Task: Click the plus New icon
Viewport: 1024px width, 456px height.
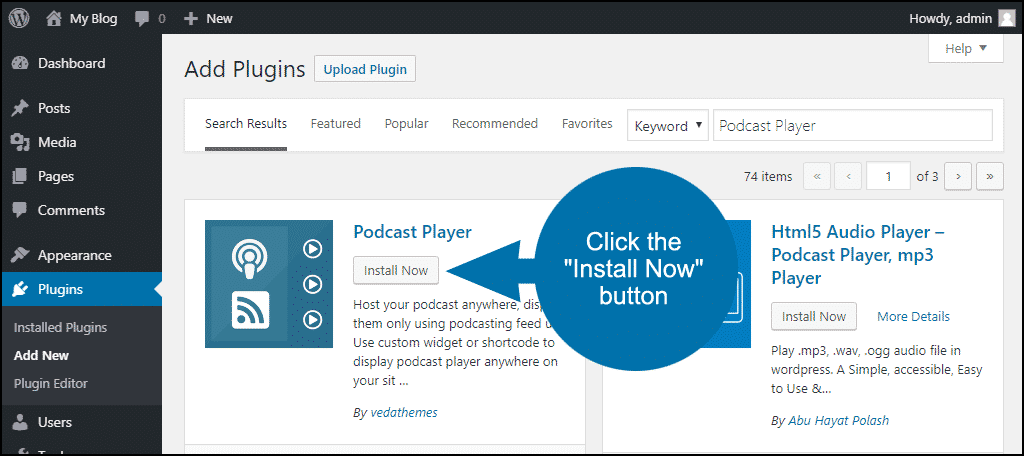Action: tap(191, 19)
